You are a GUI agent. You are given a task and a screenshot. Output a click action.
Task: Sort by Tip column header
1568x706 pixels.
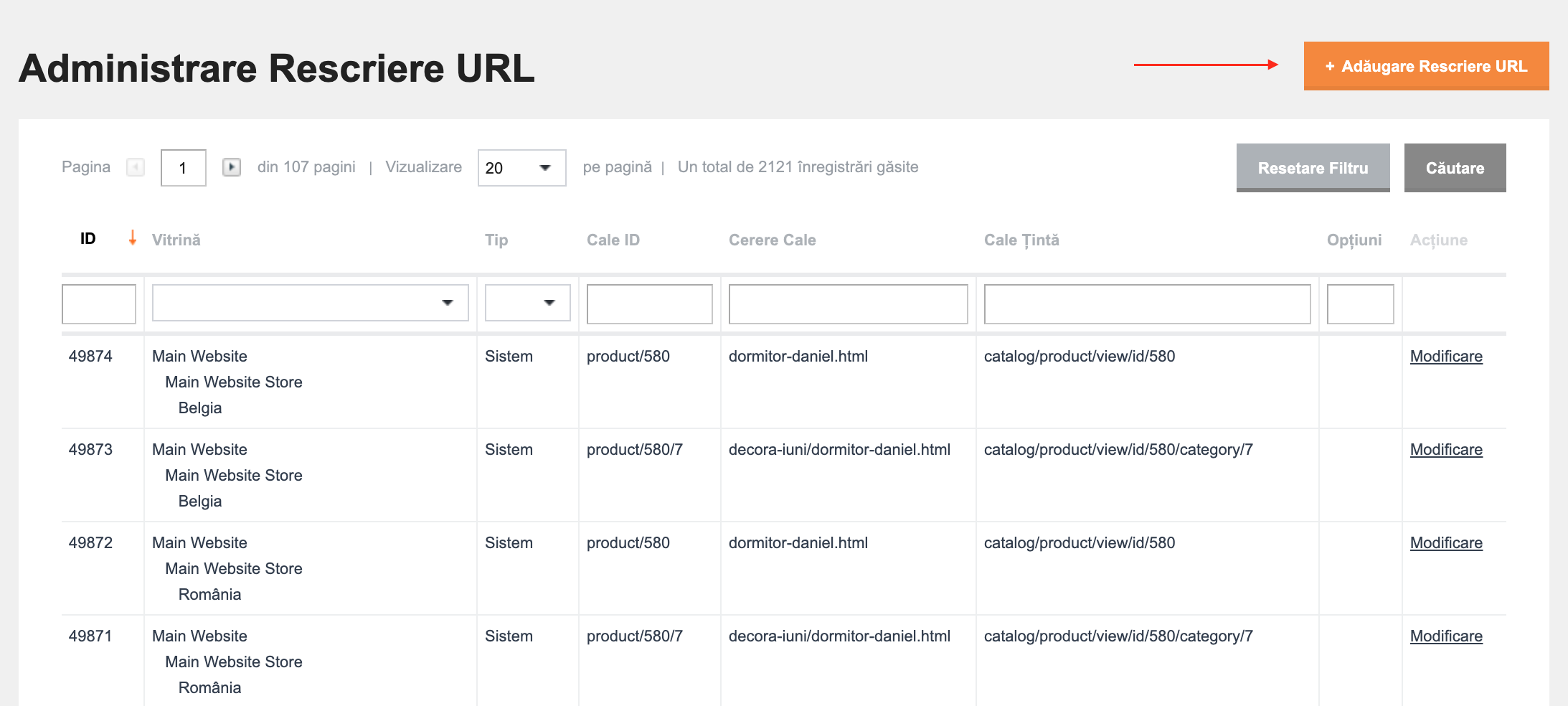(496, 240)
